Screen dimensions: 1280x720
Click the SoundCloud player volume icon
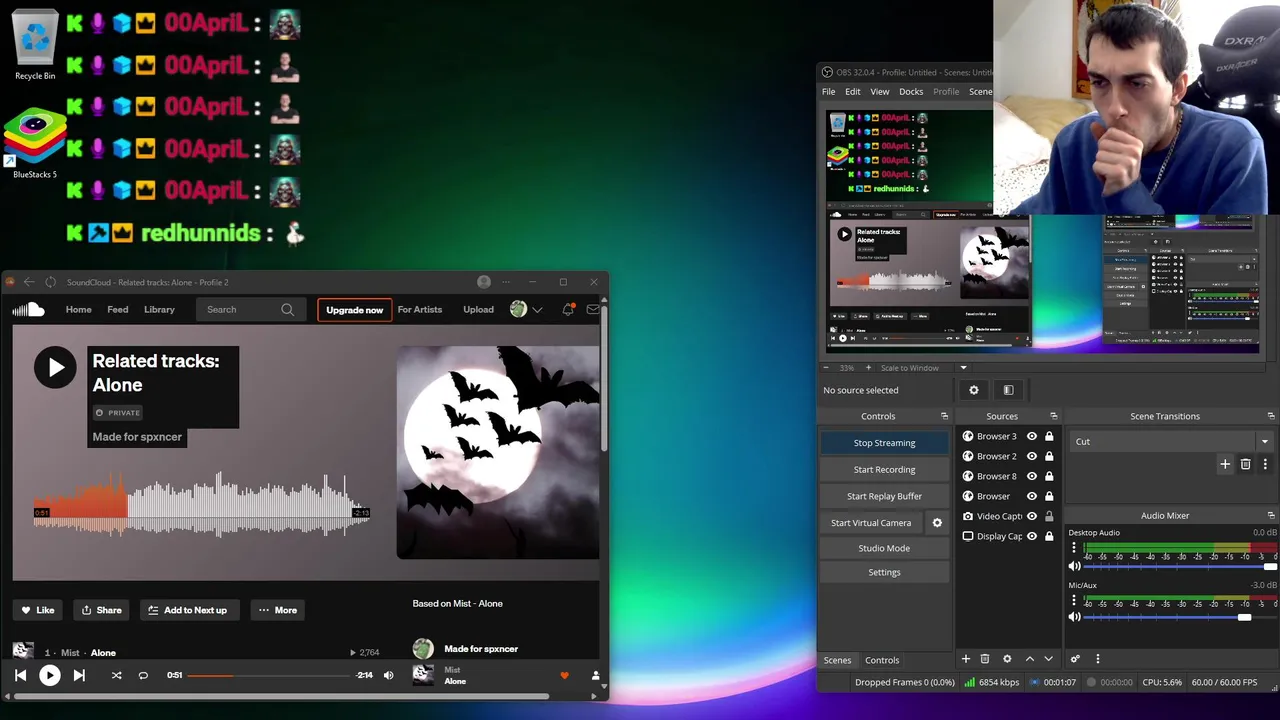click(389, 675)
